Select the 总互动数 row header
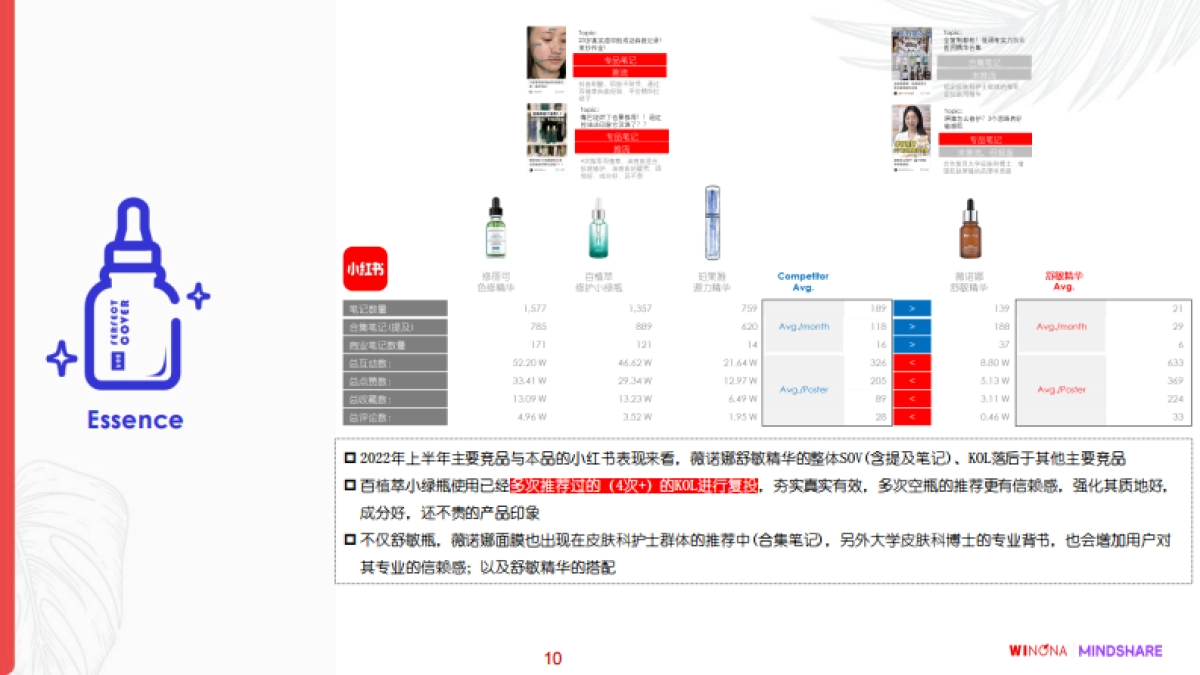Viewport: 1200px width, 675px height. pos(393,362)
